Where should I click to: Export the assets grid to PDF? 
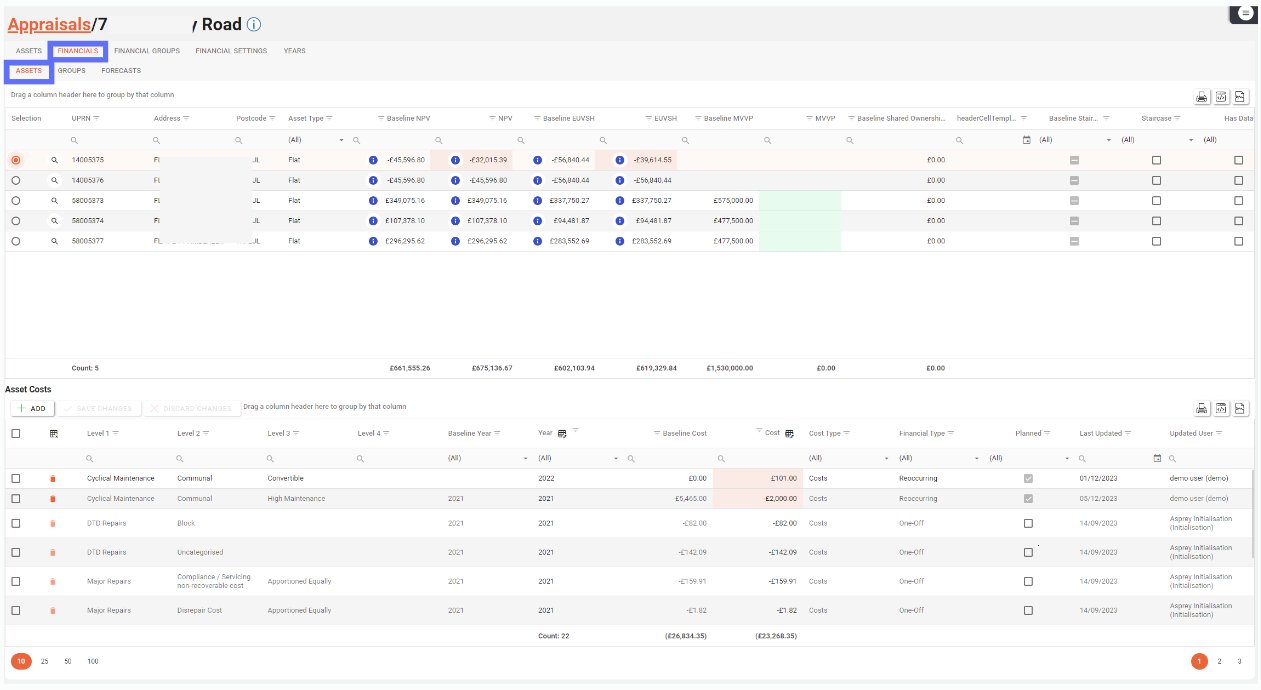[x=1240, y=97]
